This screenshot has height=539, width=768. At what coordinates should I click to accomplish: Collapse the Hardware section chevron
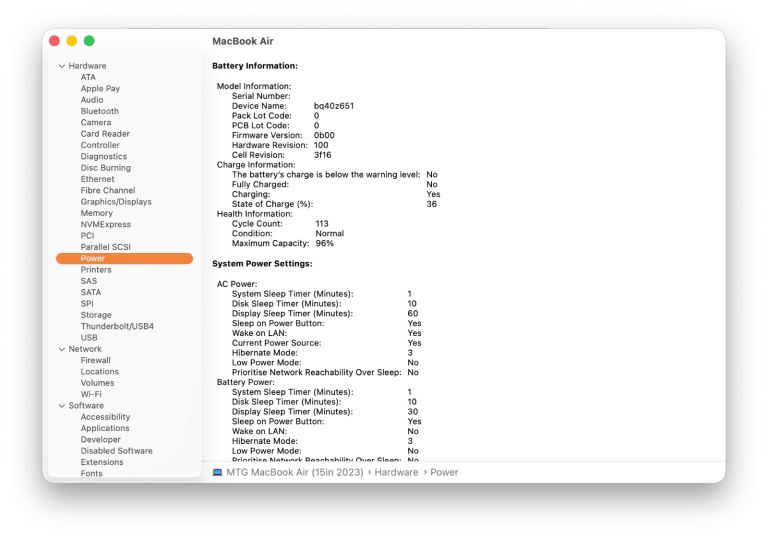tap(62, 66)
